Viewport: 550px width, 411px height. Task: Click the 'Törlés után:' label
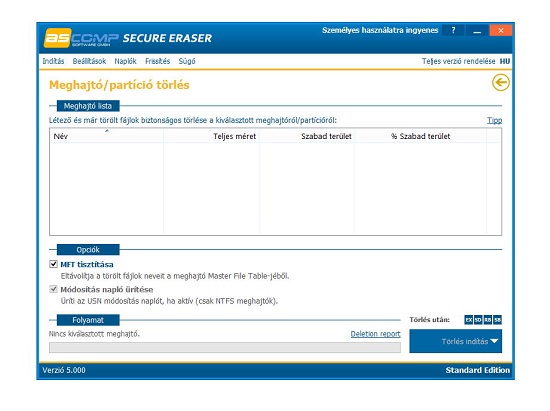(x=429, y=320)
